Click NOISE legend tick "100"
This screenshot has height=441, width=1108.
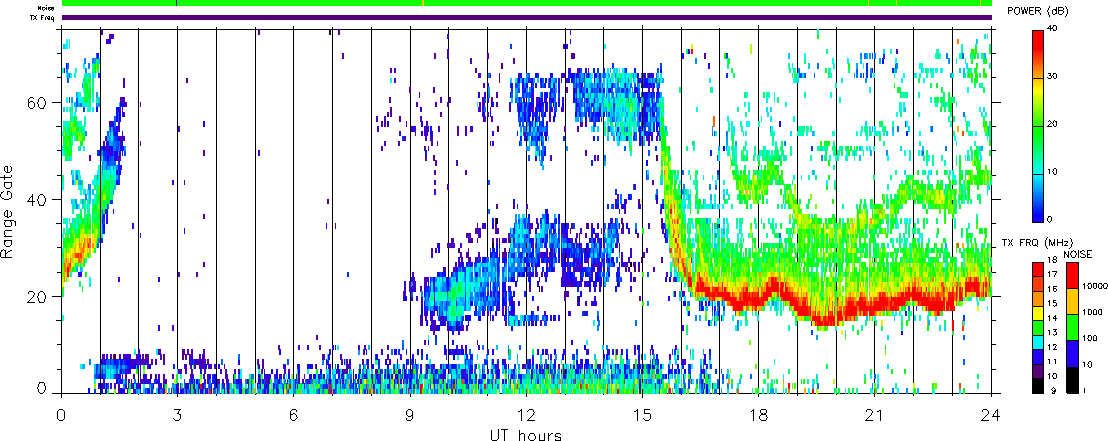tap(1090, 338)
